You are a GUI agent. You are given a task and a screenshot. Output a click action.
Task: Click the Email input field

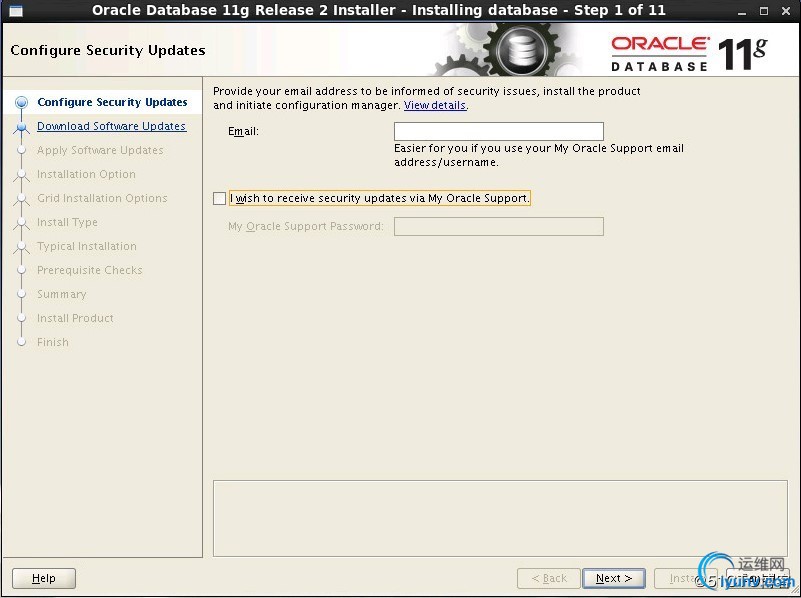pos(499,131)
